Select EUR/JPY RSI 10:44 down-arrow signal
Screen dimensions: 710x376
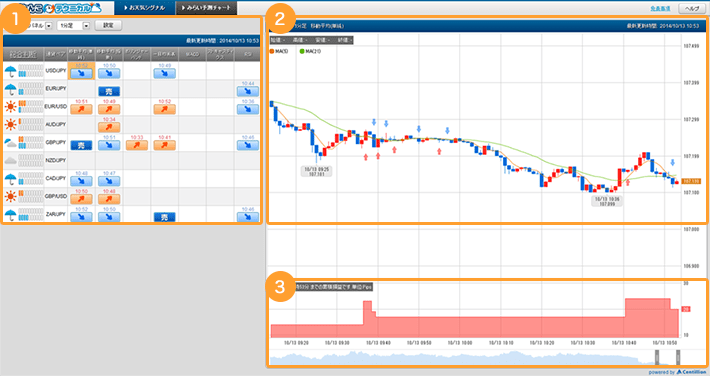point(248,92)
